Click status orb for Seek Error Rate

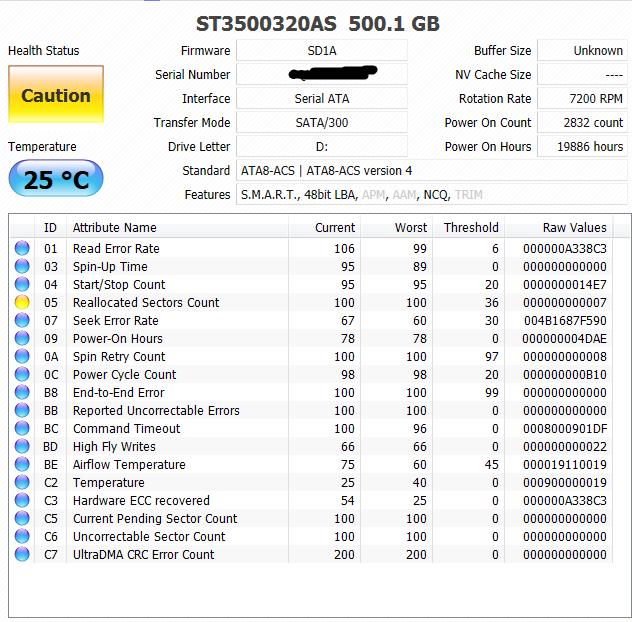(x=22, y=320)
